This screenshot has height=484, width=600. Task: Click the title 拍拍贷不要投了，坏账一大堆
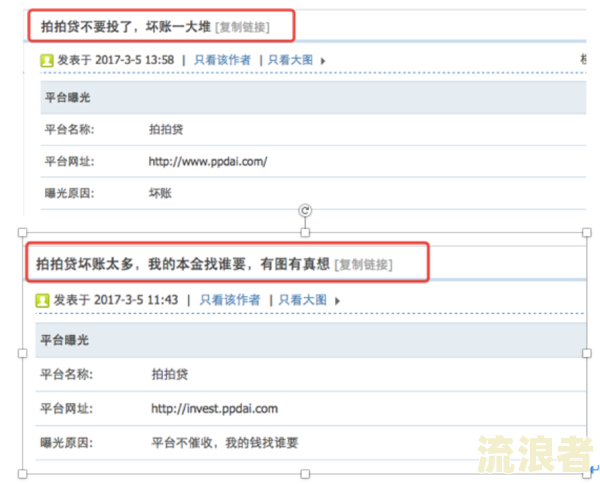pos(126,27)
